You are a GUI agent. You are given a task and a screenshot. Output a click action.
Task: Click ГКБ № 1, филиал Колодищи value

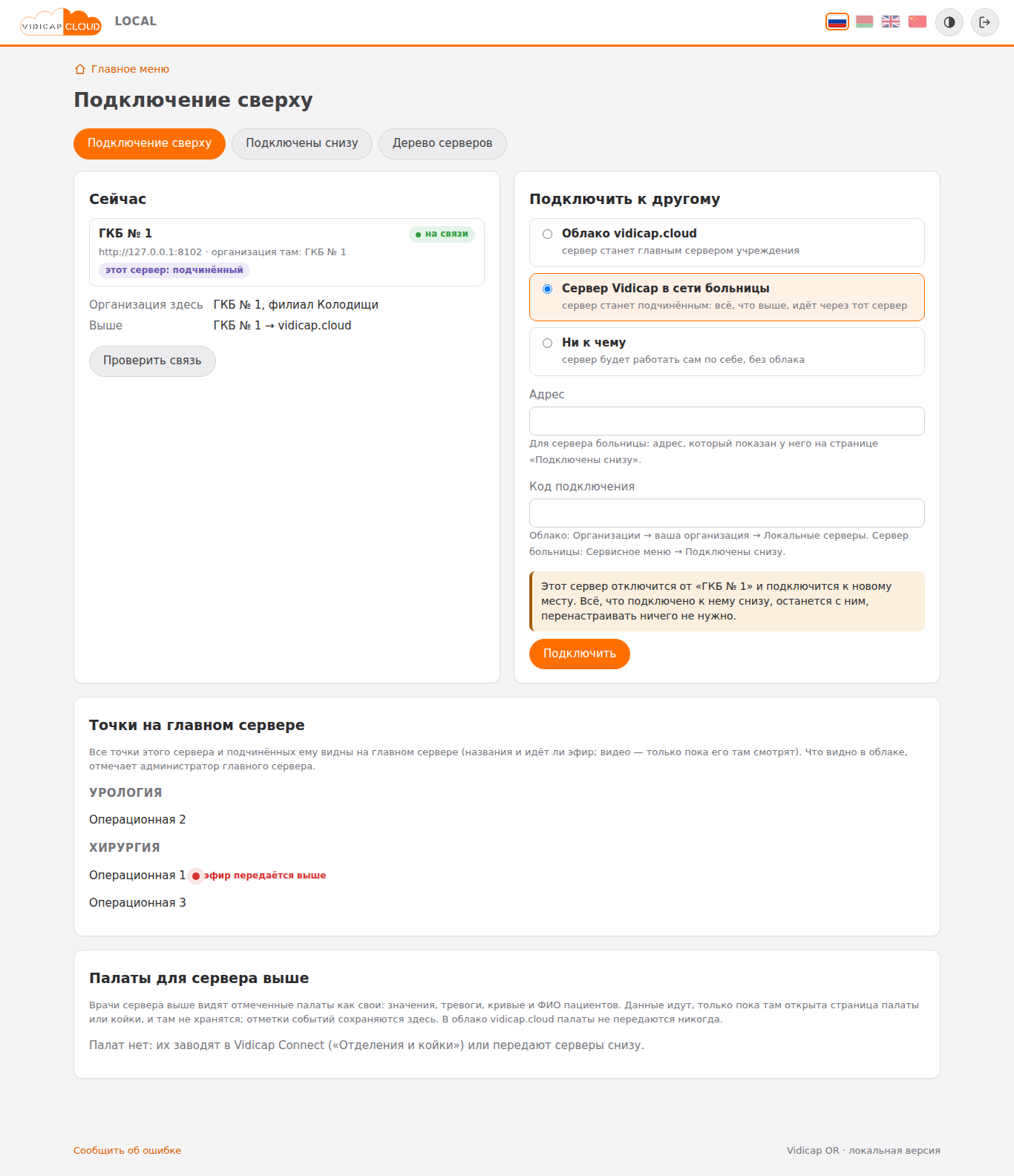[296, 305]
